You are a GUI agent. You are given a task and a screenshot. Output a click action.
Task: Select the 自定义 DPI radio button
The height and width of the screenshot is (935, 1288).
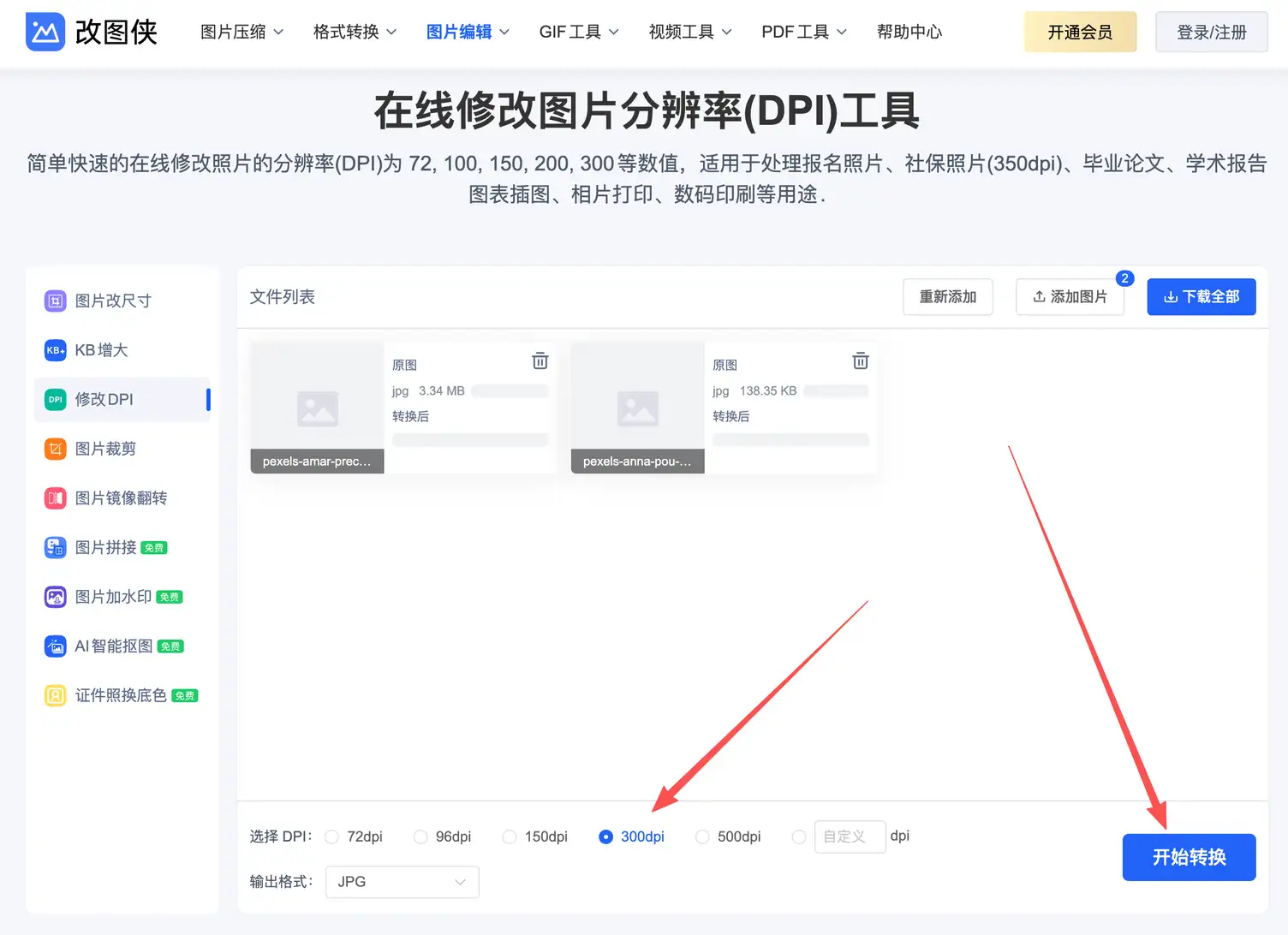(799, 837)
